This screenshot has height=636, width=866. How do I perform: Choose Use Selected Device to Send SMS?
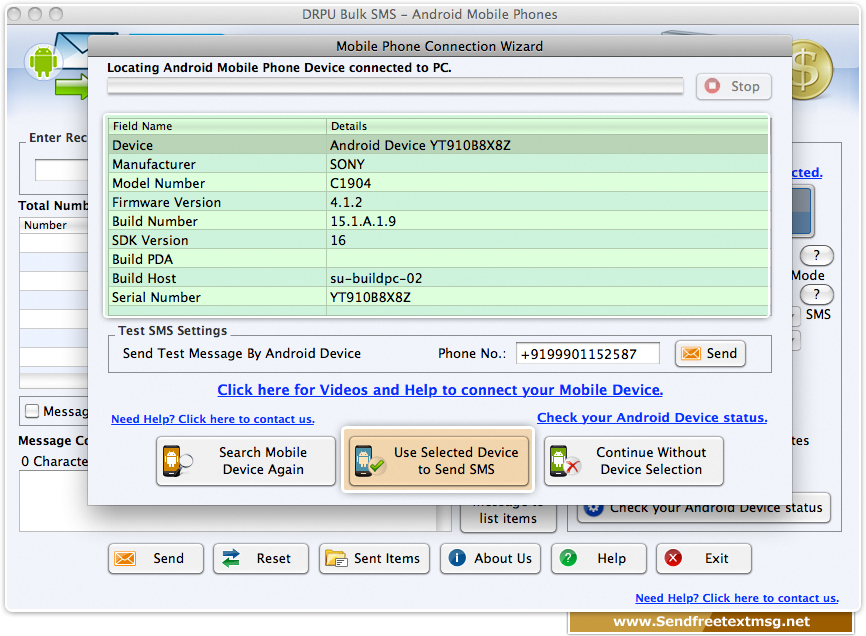(439, 460)
